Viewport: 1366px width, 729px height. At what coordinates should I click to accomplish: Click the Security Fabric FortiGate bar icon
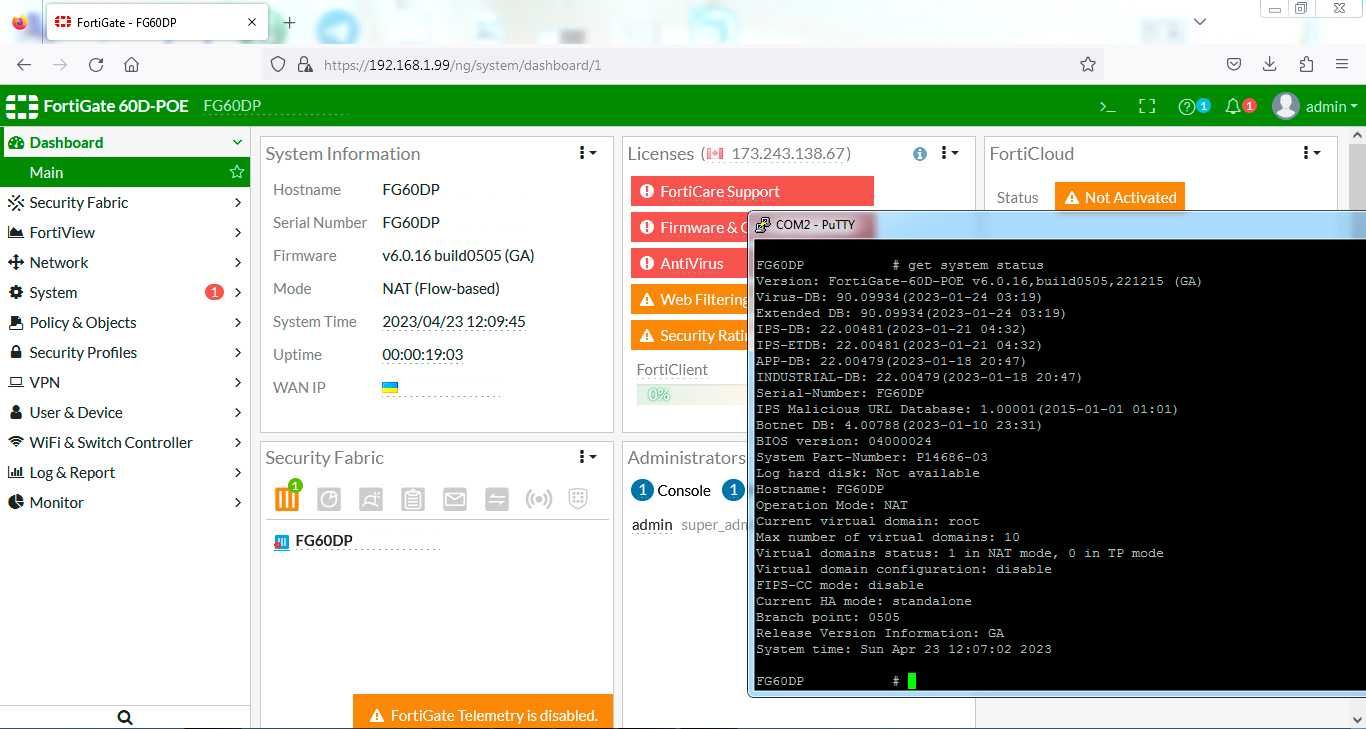point(287,497)
